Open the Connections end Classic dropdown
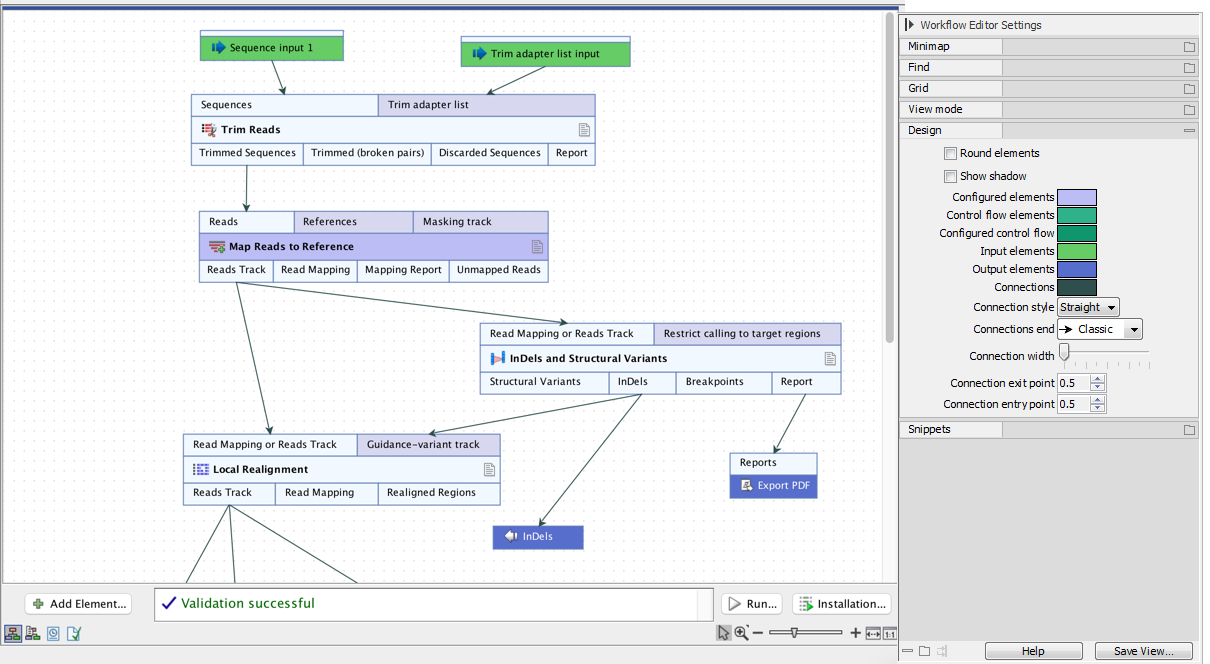 click(1099, 328)
